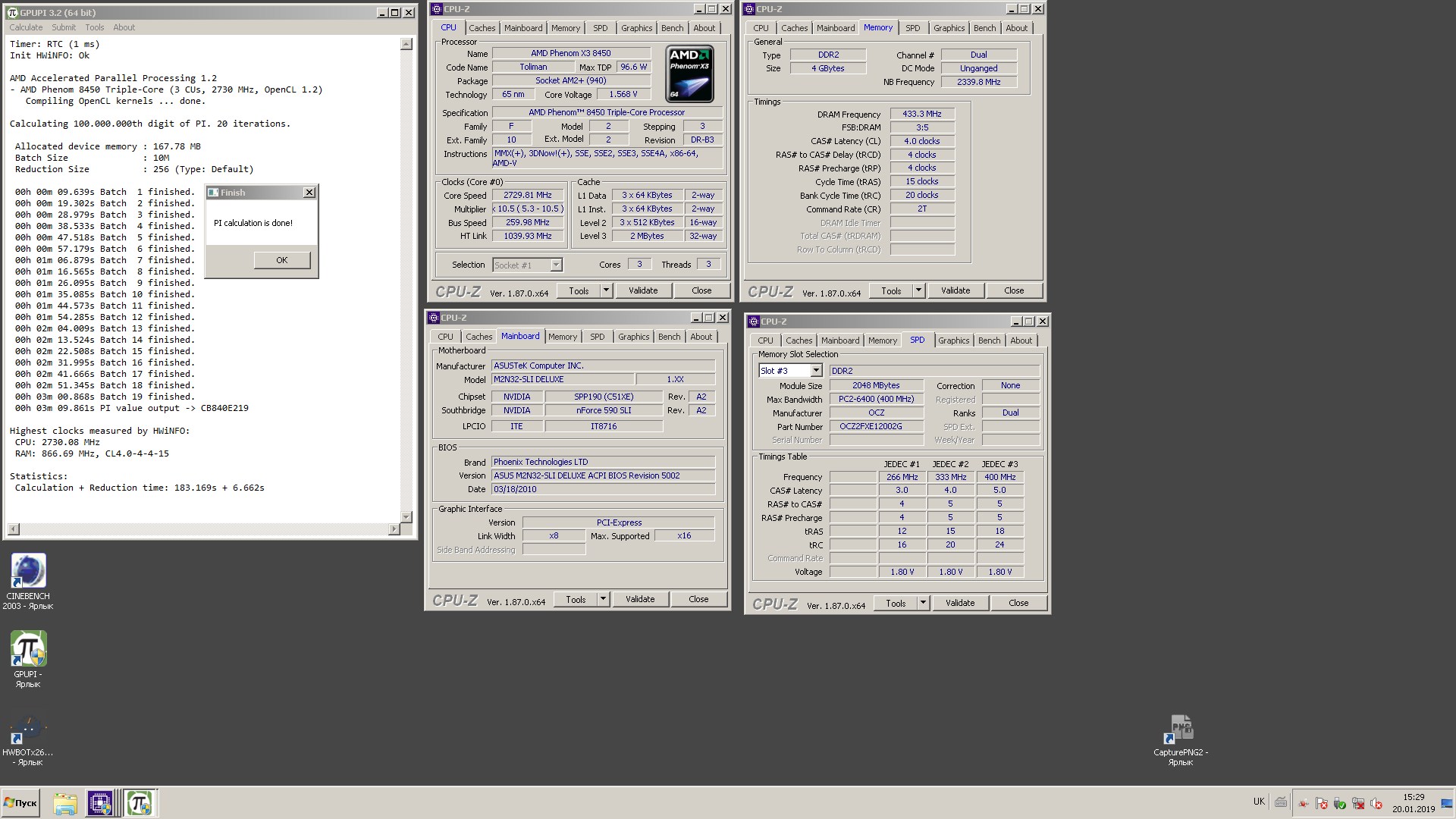1456x819 pixels.
Task: Switch to Bench tab in CPU-Z CPU window
Action: click(x=672, y=28)
